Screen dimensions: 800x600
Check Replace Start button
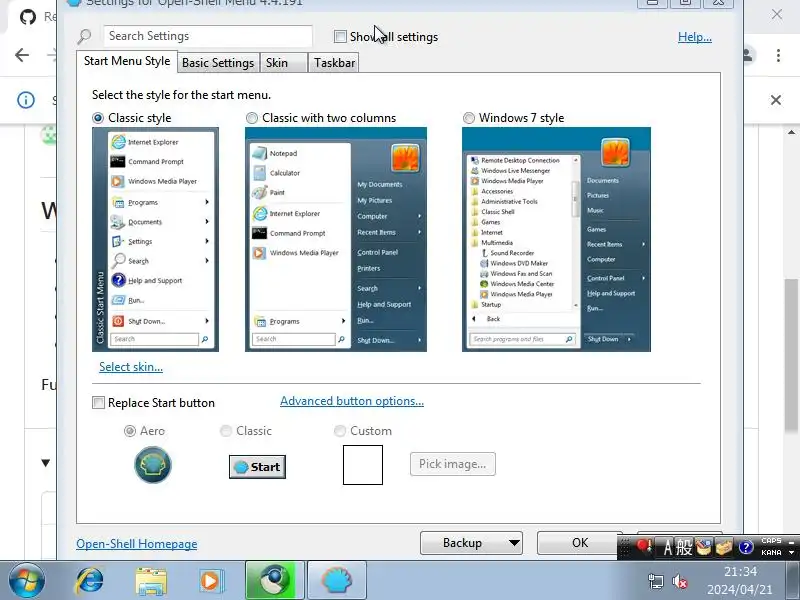point(98,403)
